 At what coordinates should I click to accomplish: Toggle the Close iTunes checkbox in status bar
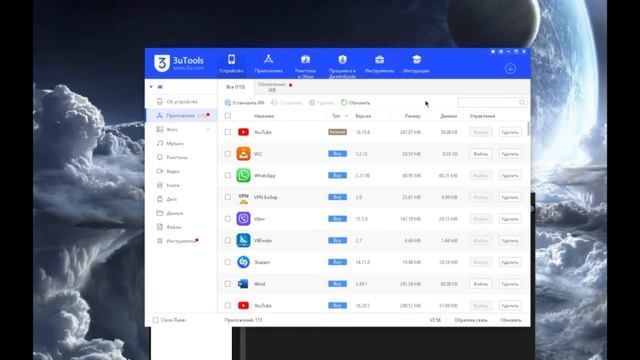[156, 320]
